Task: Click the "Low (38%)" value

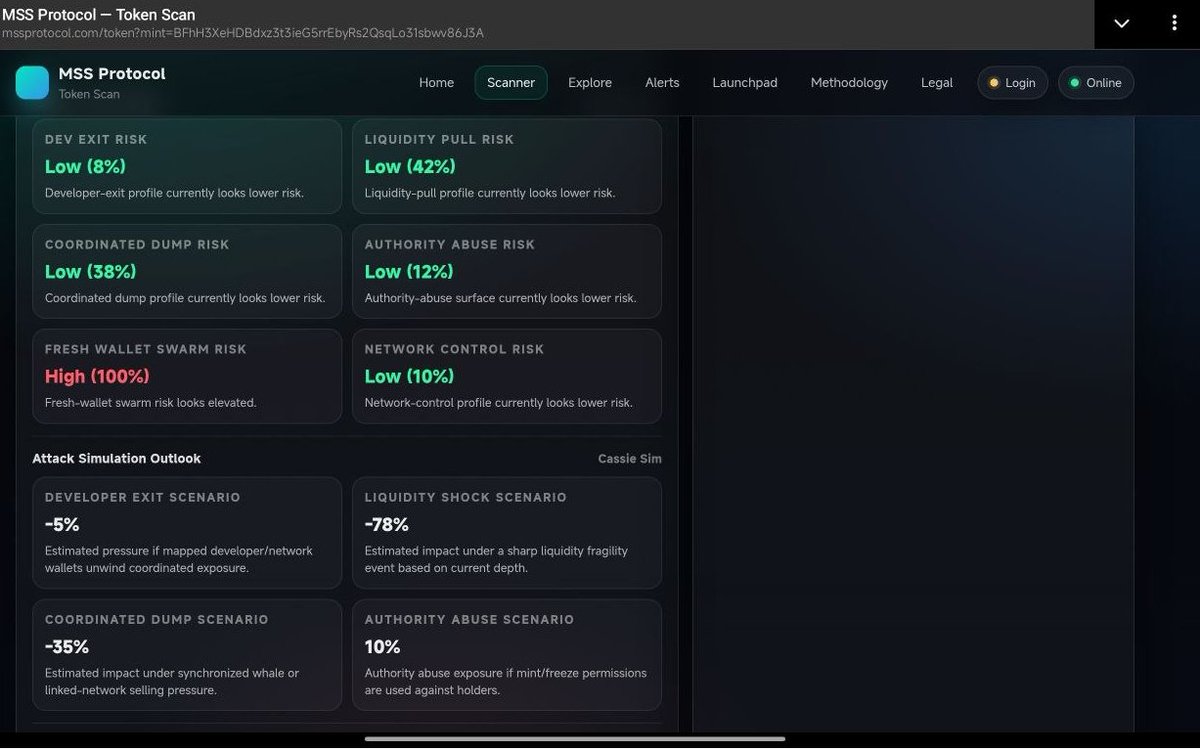Action: (91, 271)
